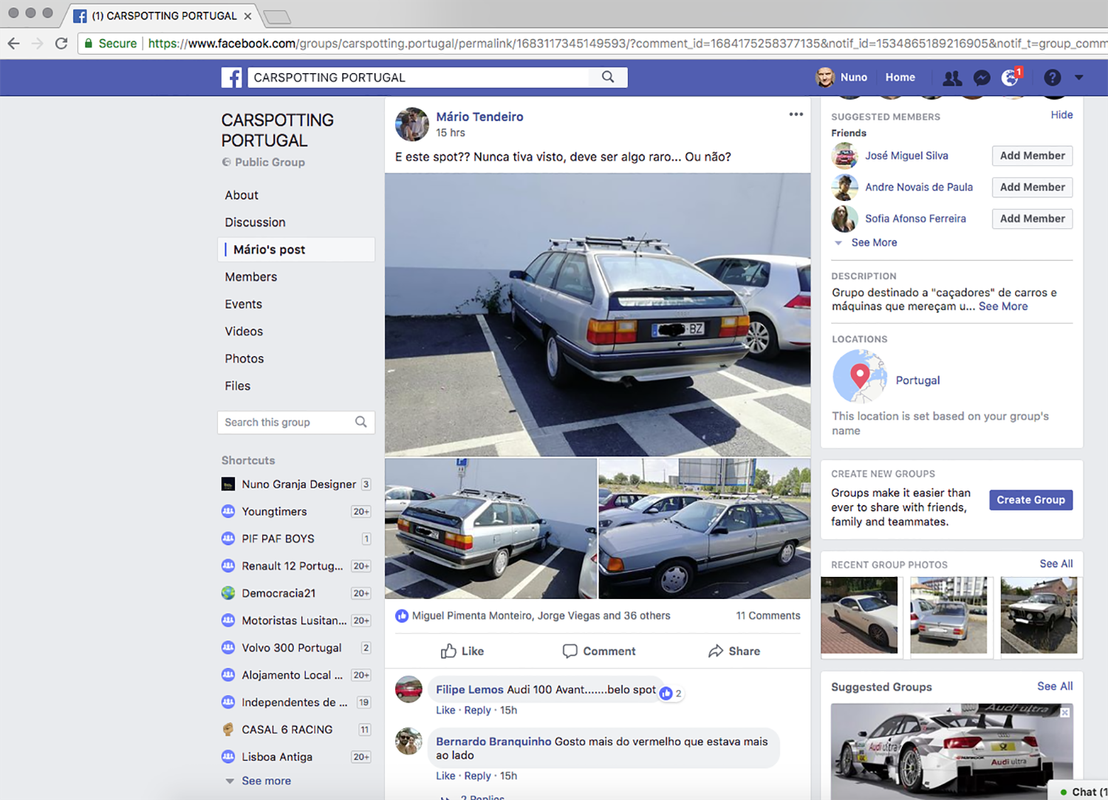Click the like reaction icon beside Miguel Pimenta Monteiro

pyautogui.click(x=402, y=616)
